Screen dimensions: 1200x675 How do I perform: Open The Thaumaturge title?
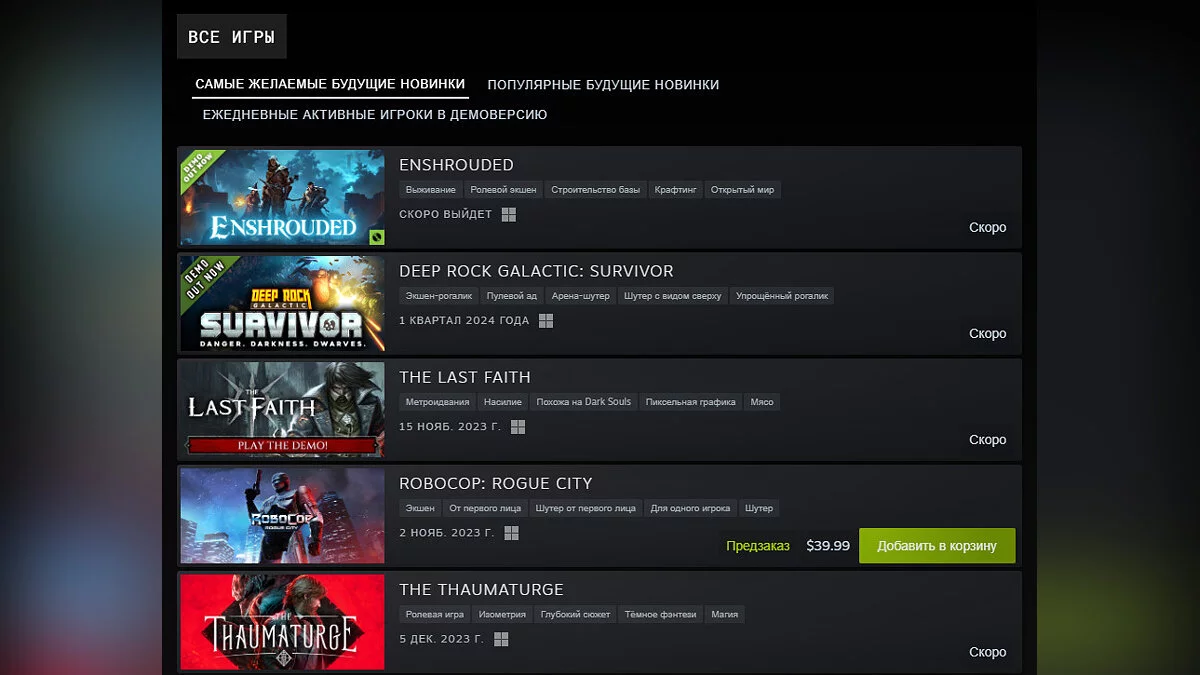coord(481,589)
